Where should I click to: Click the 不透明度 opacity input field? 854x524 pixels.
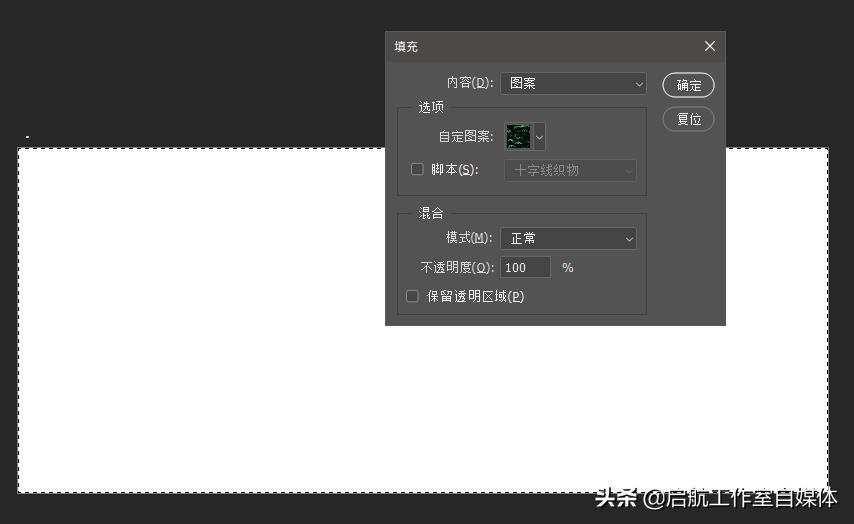coord(526,267)
